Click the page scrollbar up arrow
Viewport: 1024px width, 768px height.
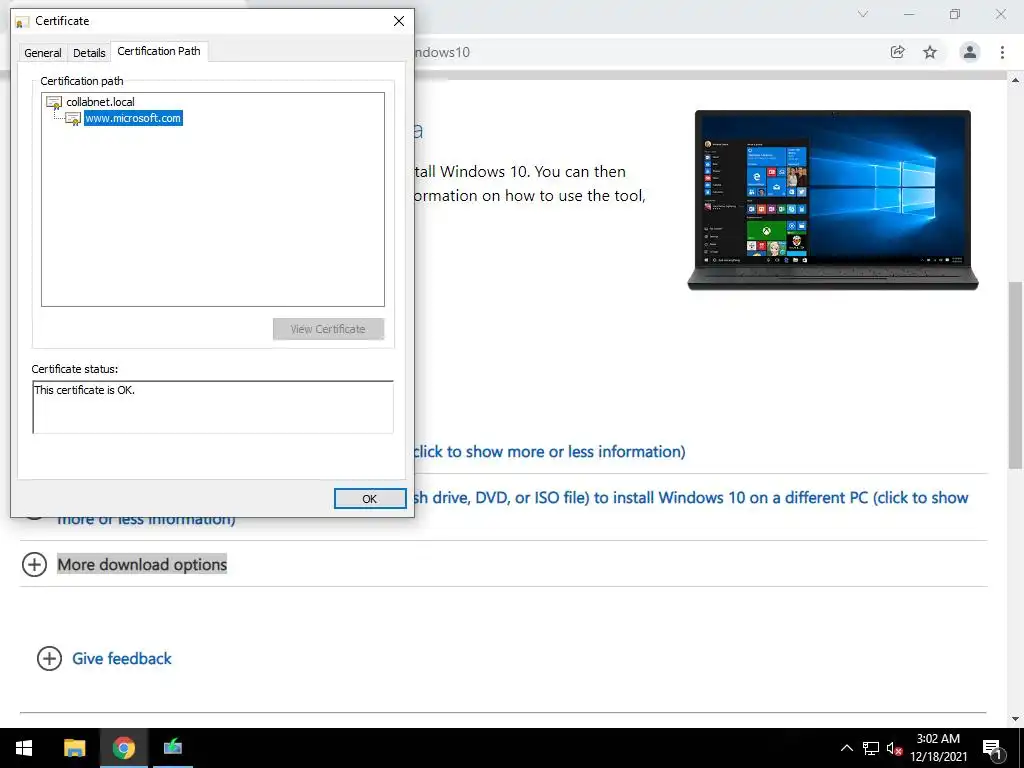coord(1016,80)
